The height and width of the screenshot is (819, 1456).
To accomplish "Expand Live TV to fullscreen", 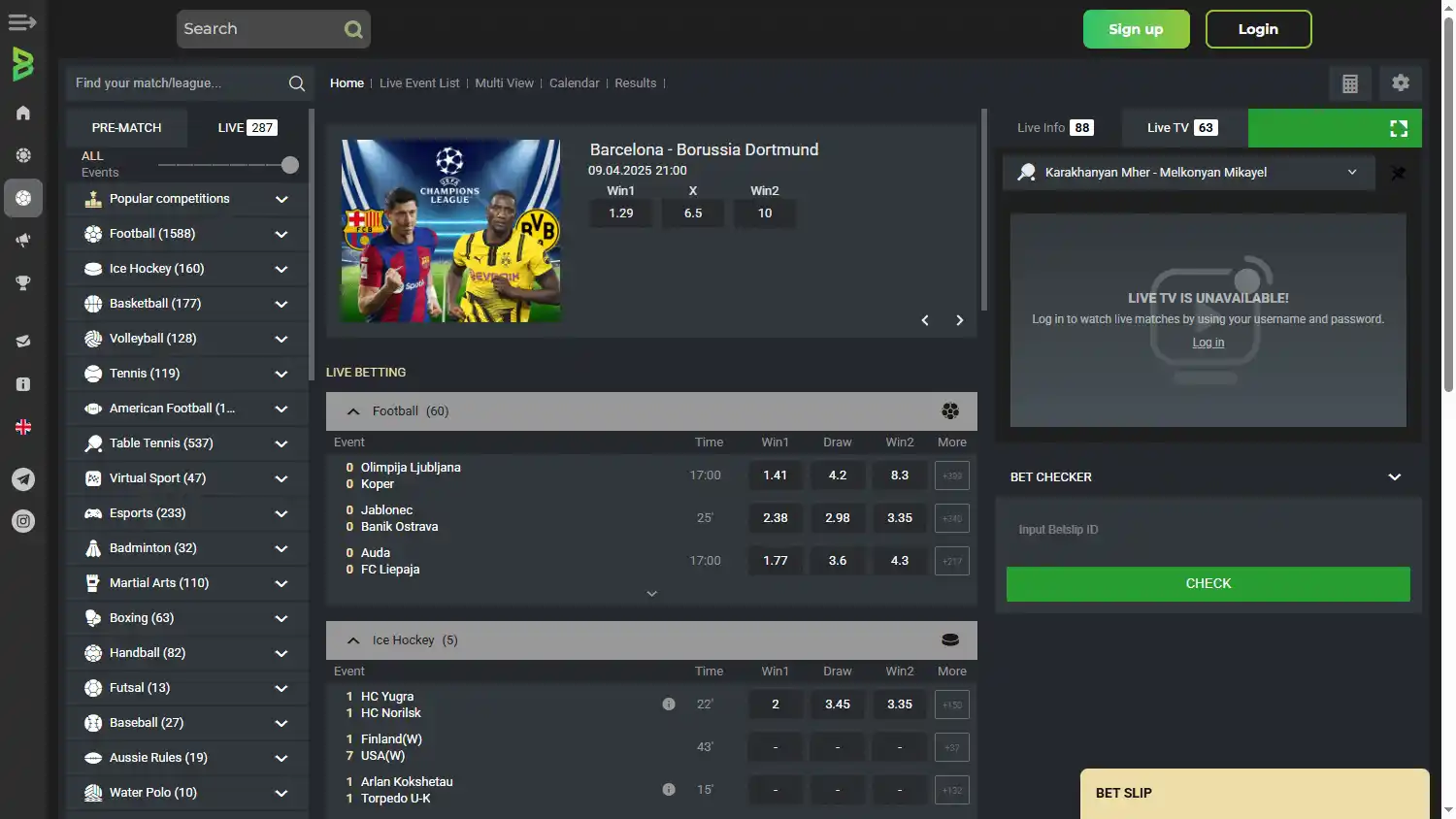I will click(x=1398, y=128).
